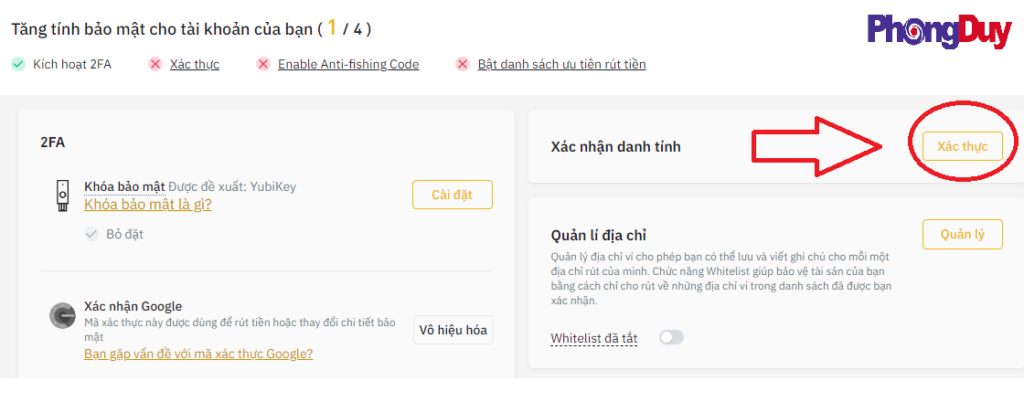Click the YubiKey security key icon
This screenshot has height=402, width=1024.
click(x=63, y=195)
